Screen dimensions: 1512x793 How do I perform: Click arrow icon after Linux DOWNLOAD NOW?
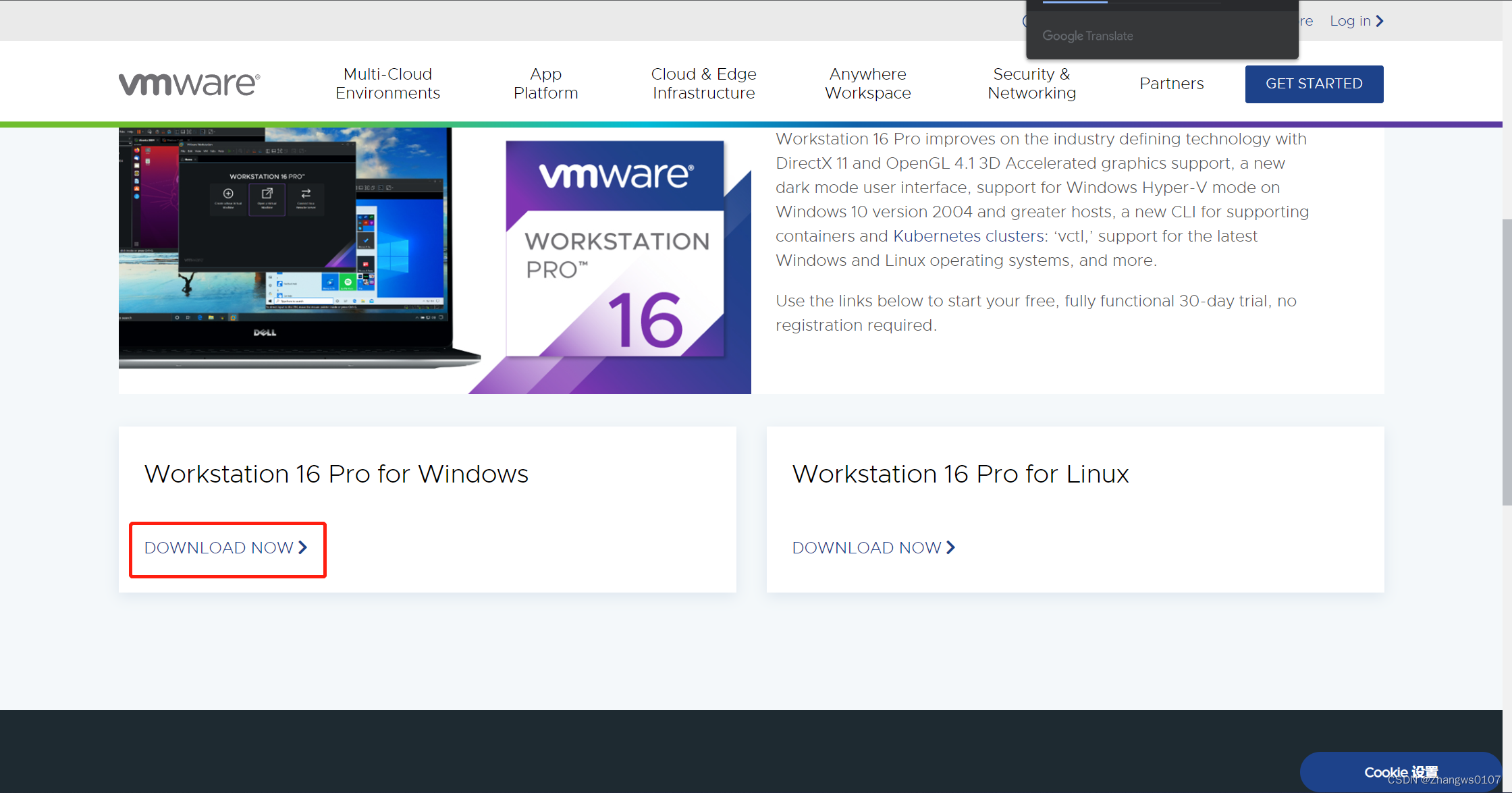coord(950,547)
